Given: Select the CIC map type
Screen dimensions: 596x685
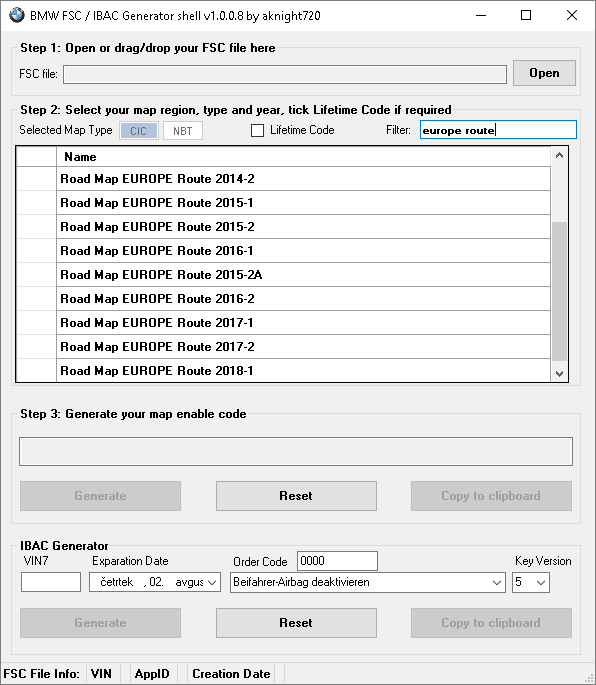Looking at the screenshot, I should click(139, 131).
